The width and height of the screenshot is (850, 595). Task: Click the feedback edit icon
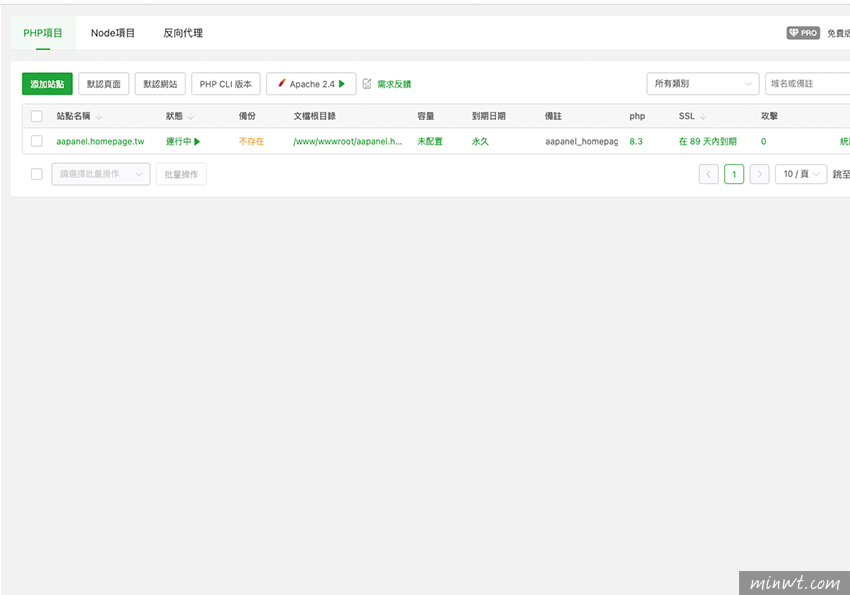(x=367, y=83)
